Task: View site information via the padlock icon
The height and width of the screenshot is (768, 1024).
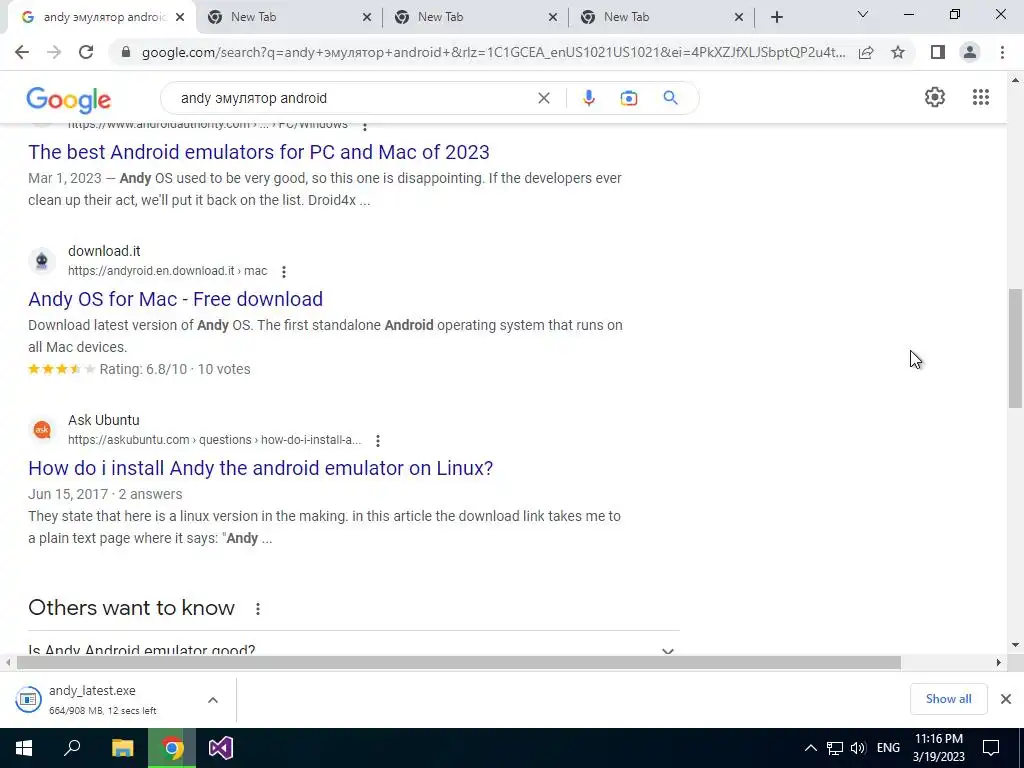Action: pos(126,52)
